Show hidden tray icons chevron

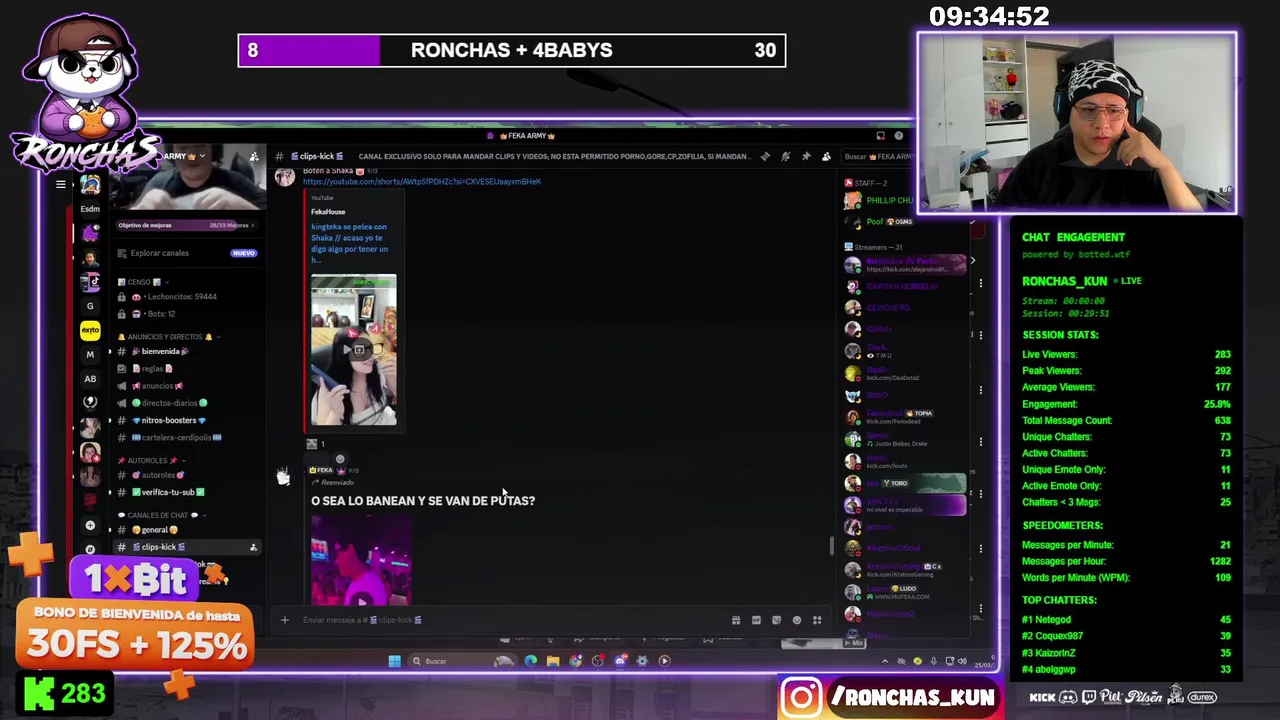(885, 661)
